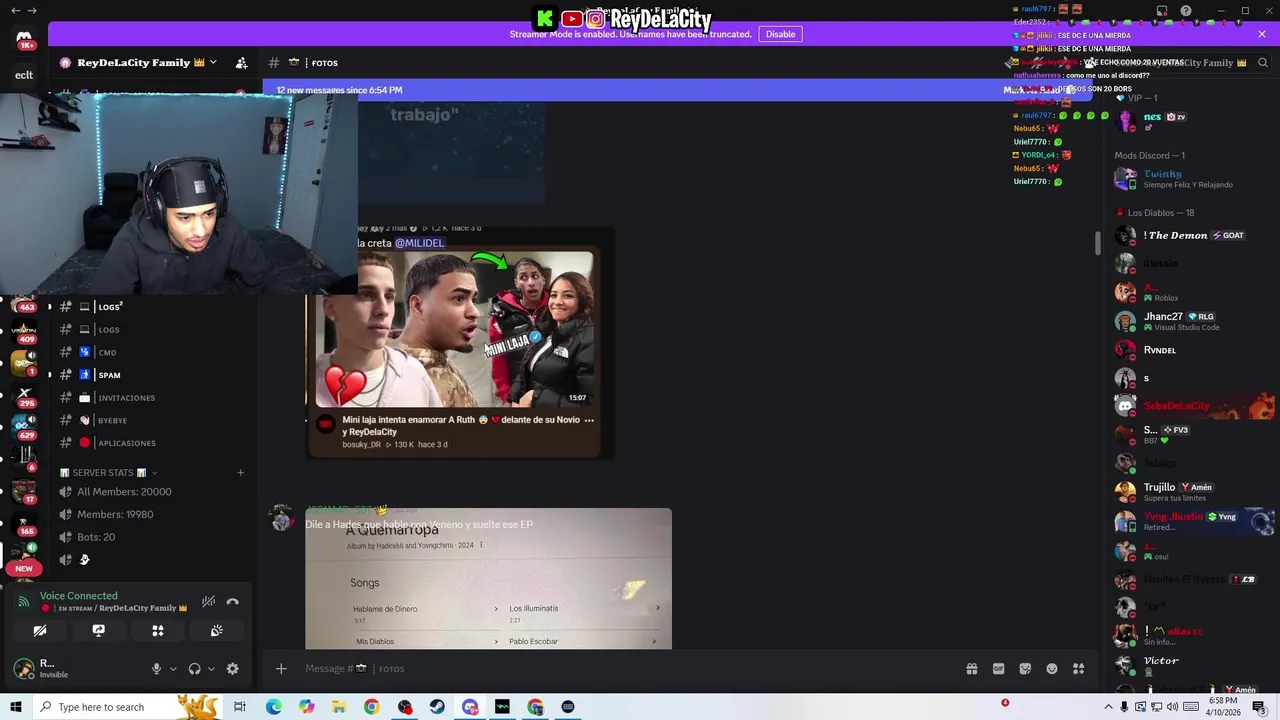The width and height of the screenshot is (1280, 720).
Task: Open the A Quemarropa album image
Action: 488,578
